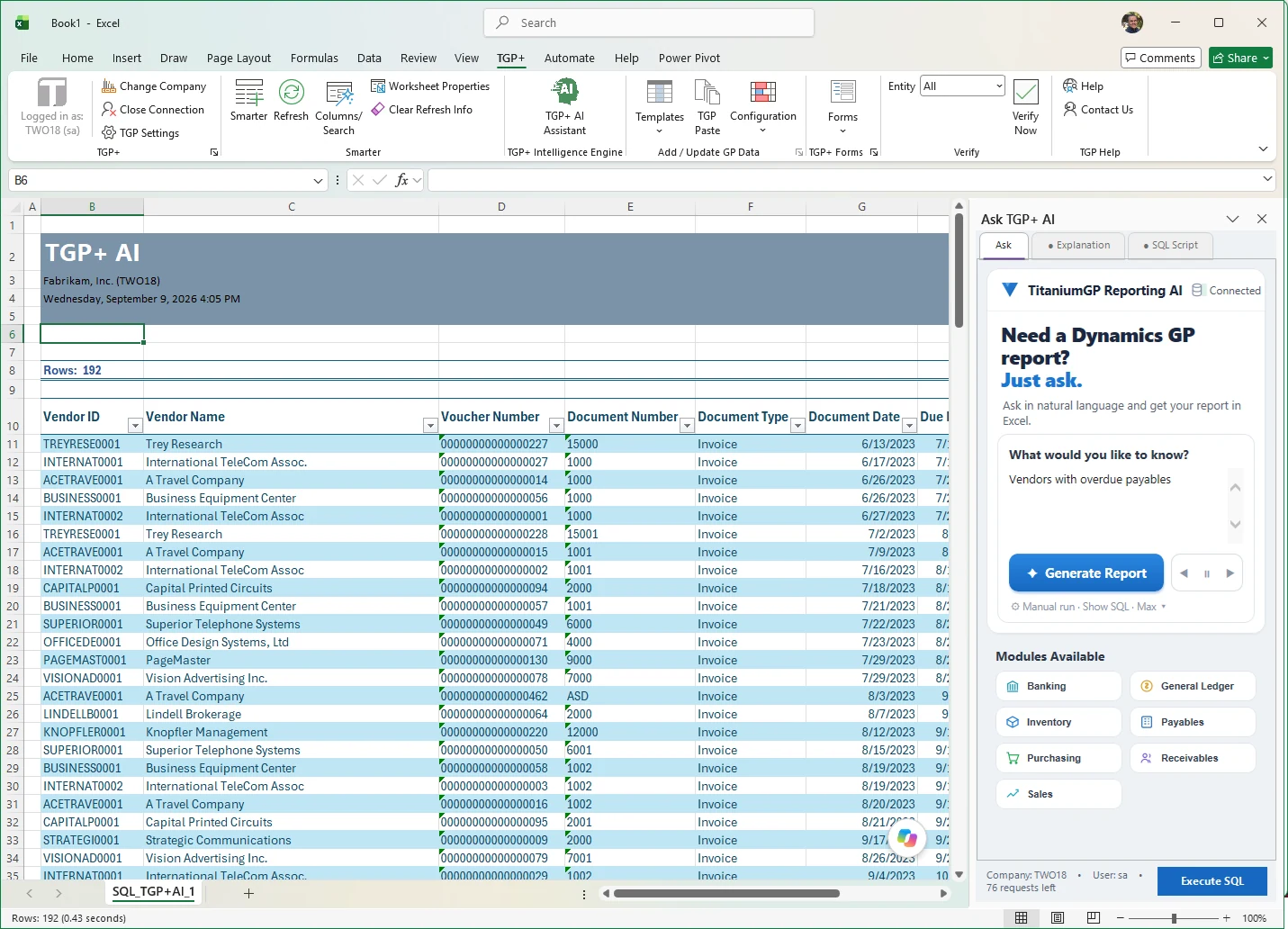This screenshot has height=929, width=1288.
Task: Open Ask TGP+ AI pane options chevron
Action: 1232,219
